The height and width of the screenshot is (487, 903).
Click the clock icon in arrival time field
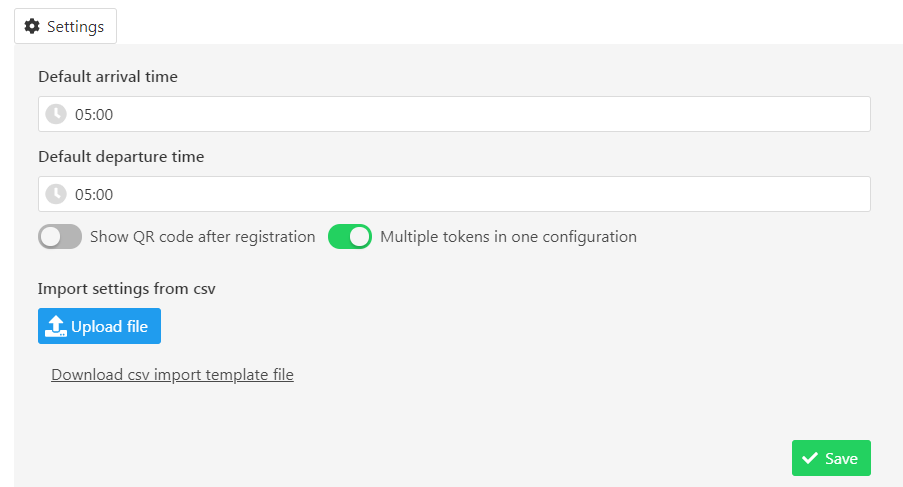click(x=57, y=114)
